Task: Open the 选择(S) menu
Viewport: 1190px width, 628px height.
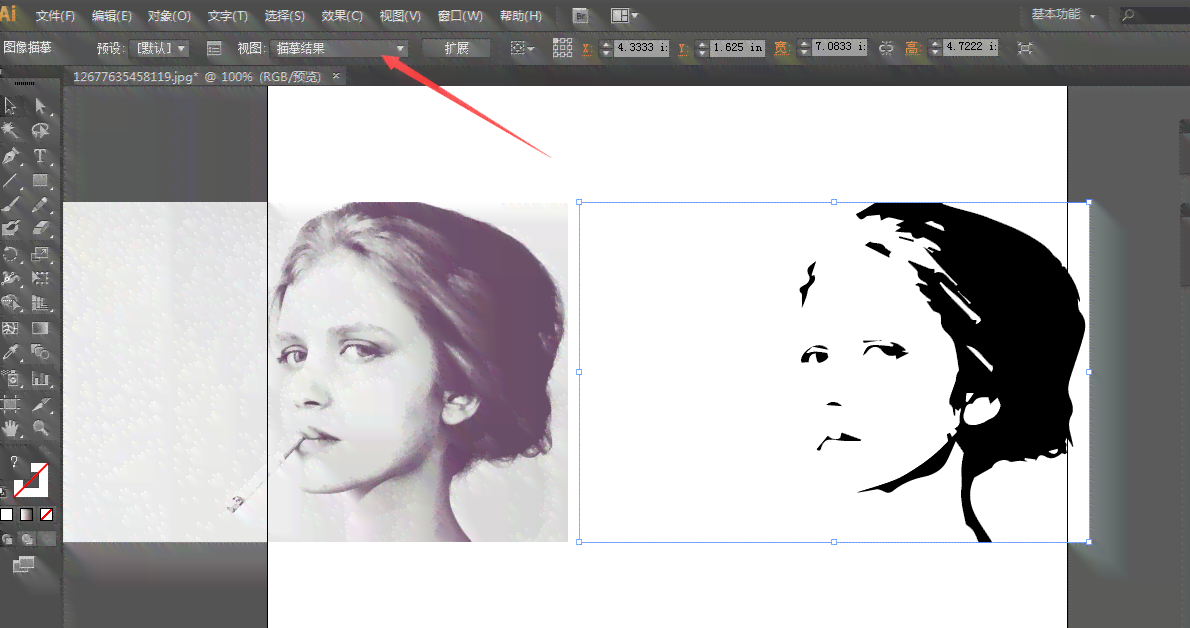Action: point(285,15)
